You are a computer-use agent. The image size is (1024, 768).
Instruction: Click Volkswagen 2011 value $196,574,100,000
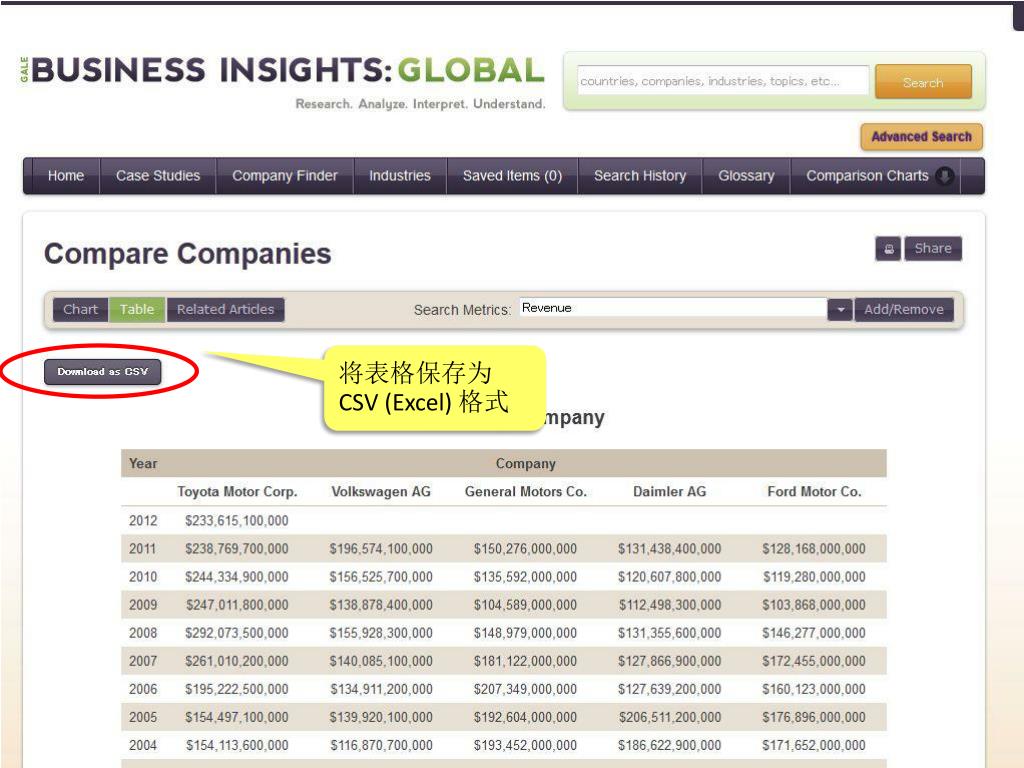coord(381,549)
